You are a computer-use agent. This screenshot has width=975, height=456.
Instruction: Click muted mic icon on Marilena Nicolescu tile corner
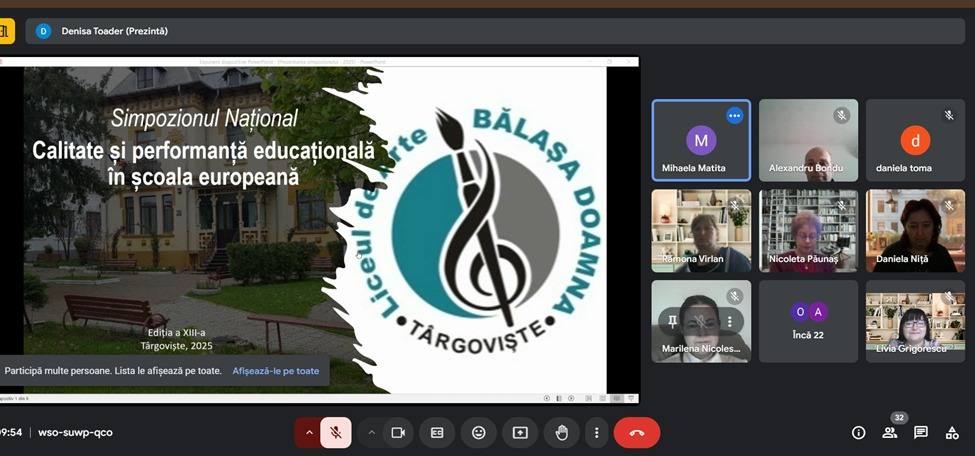734,296
